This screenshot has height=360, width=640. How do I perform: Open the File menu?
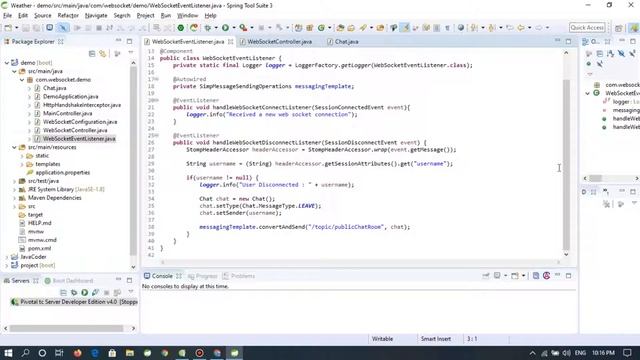[7, 16]
